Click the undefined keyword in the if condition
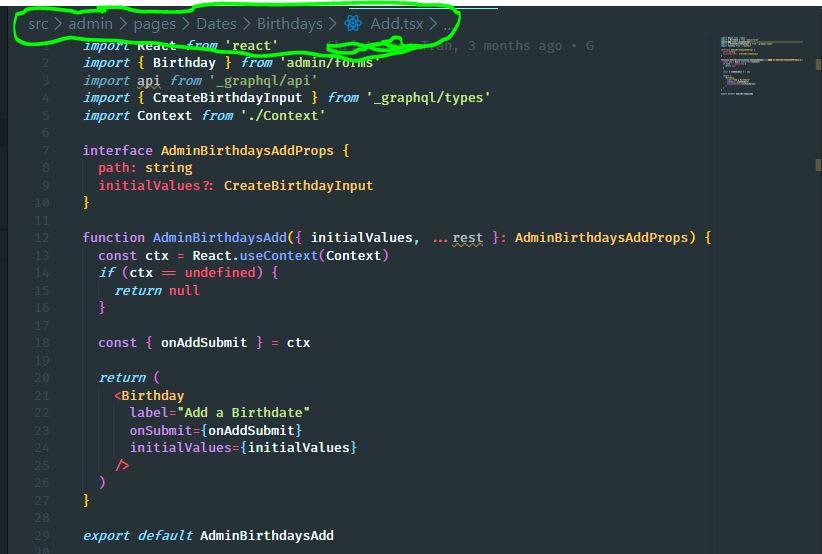 [220, 273]
